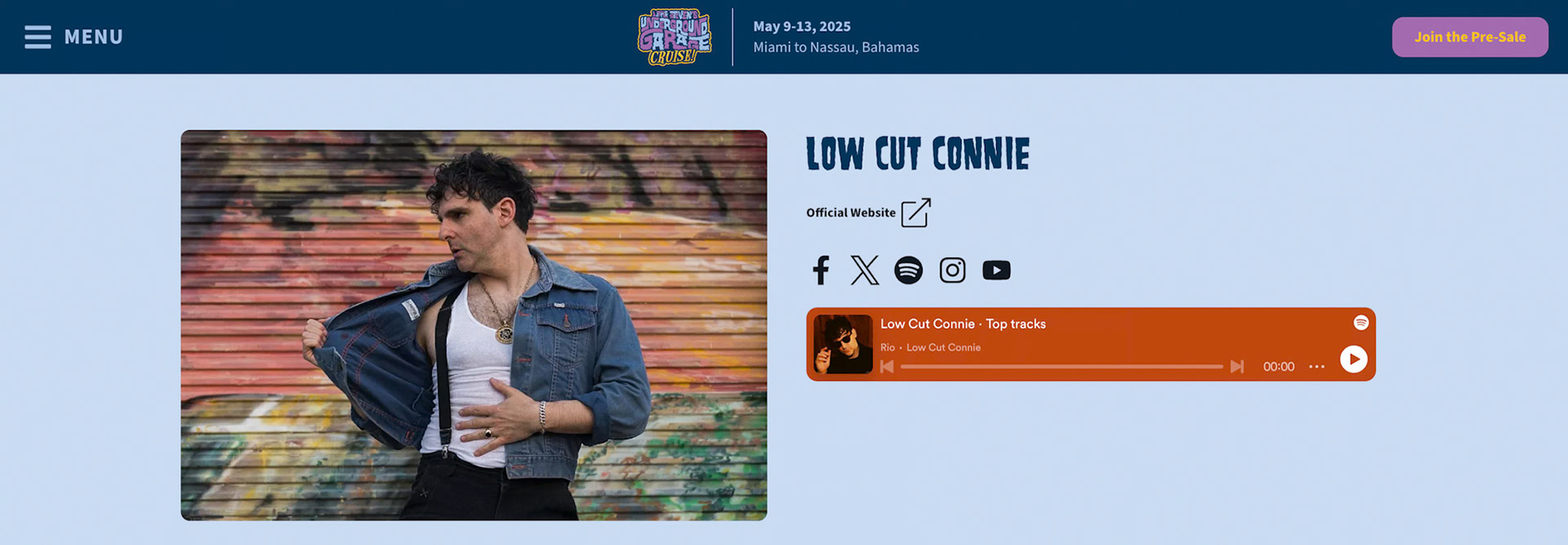The height and width of the screenshot is (545, 1568).
Task: Open the YouTube channel icon
Action: pos(996,270)
